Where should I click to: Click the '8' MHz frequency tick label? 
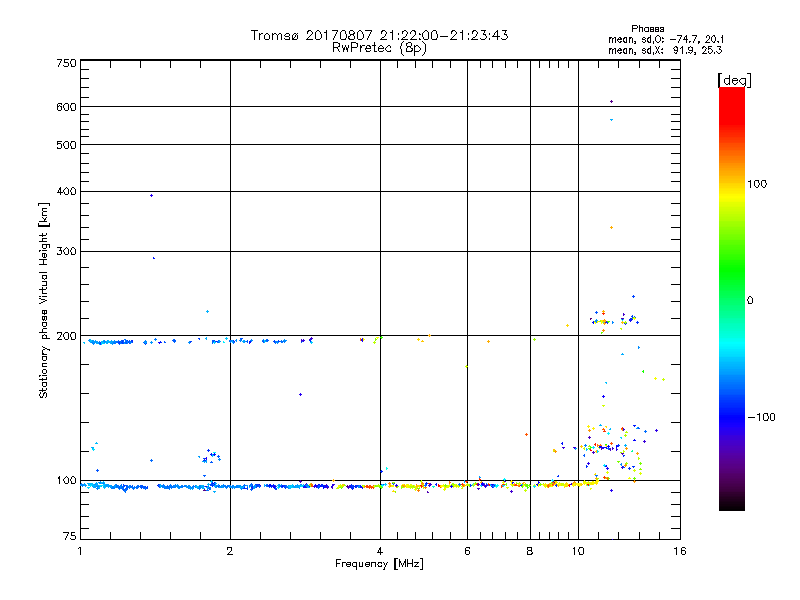(x=530, y=551)
